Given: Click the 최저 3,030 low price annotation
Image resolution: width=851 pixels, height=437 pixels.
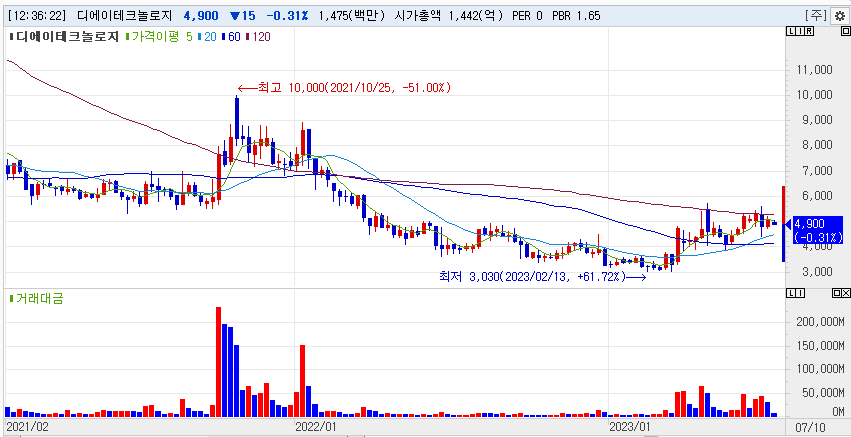Looking at the screenshot, I should tap(543, 277).
